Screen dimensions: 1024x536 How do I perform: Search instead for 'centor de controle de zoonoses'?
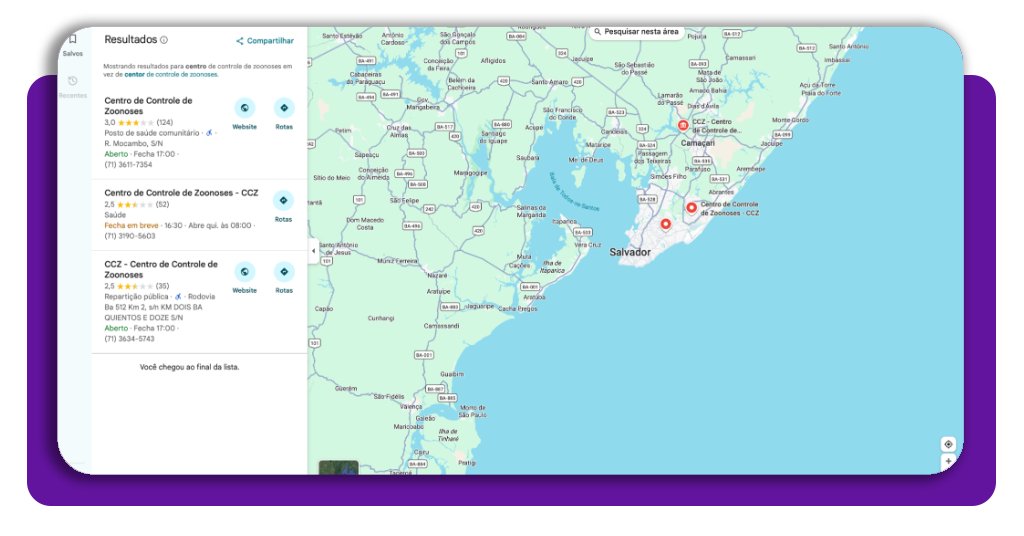pos(170,74)
